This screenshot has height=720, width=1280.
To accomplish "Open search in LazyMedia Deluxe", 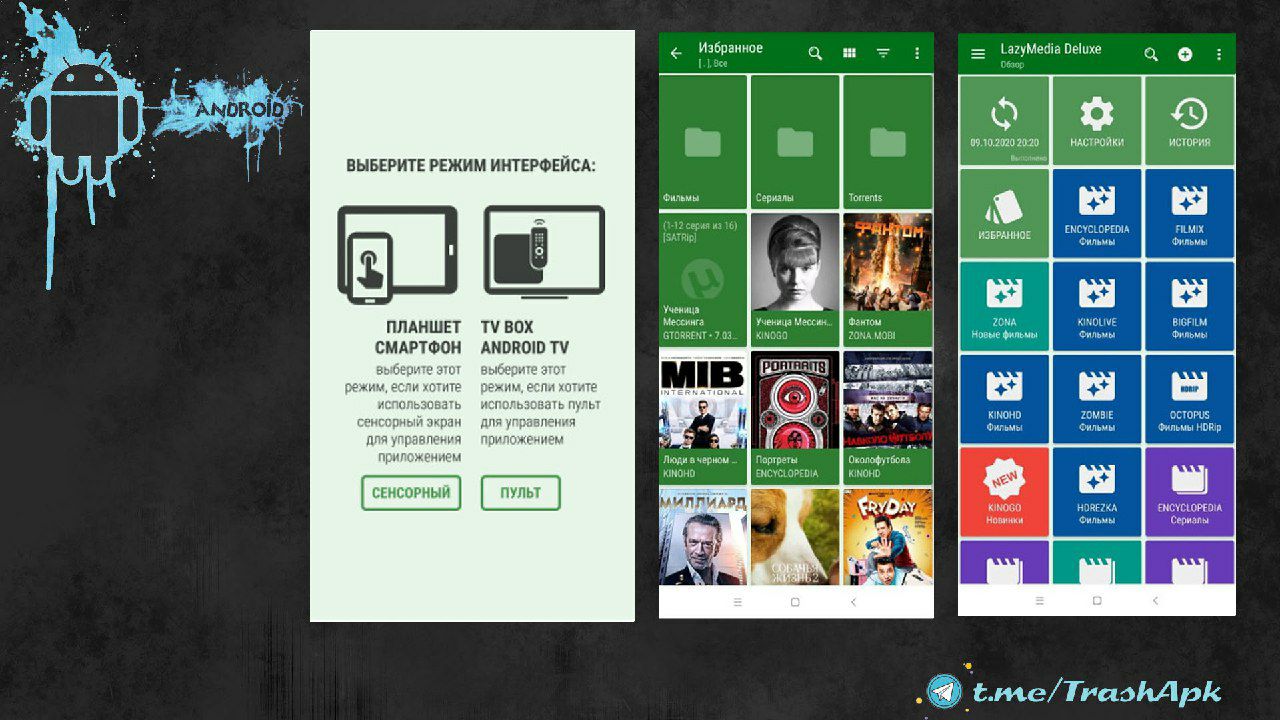I will click(x=1151, y=54).
